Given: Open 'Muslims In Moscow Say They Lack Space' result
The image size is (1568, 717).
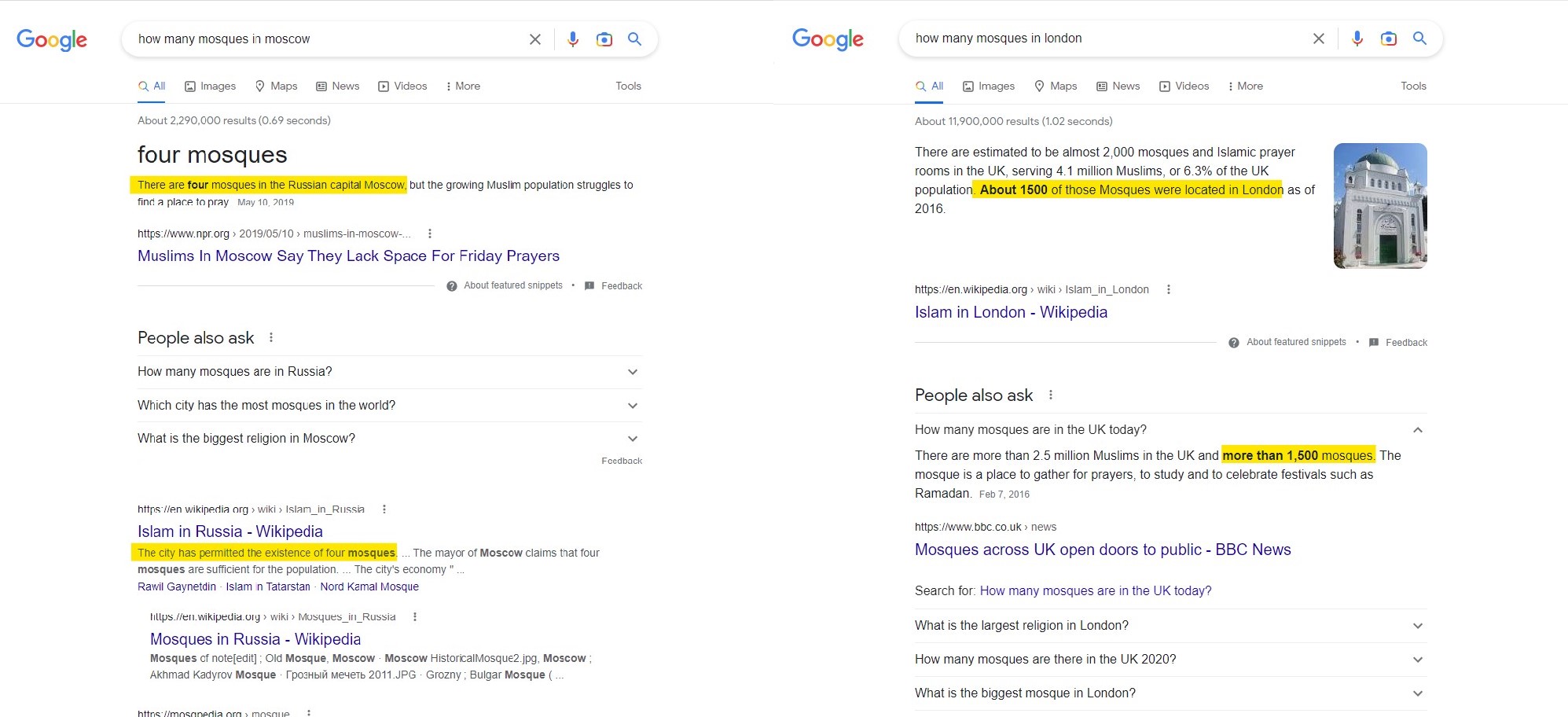Looking at the screenshot, I should tap(348, 256).
